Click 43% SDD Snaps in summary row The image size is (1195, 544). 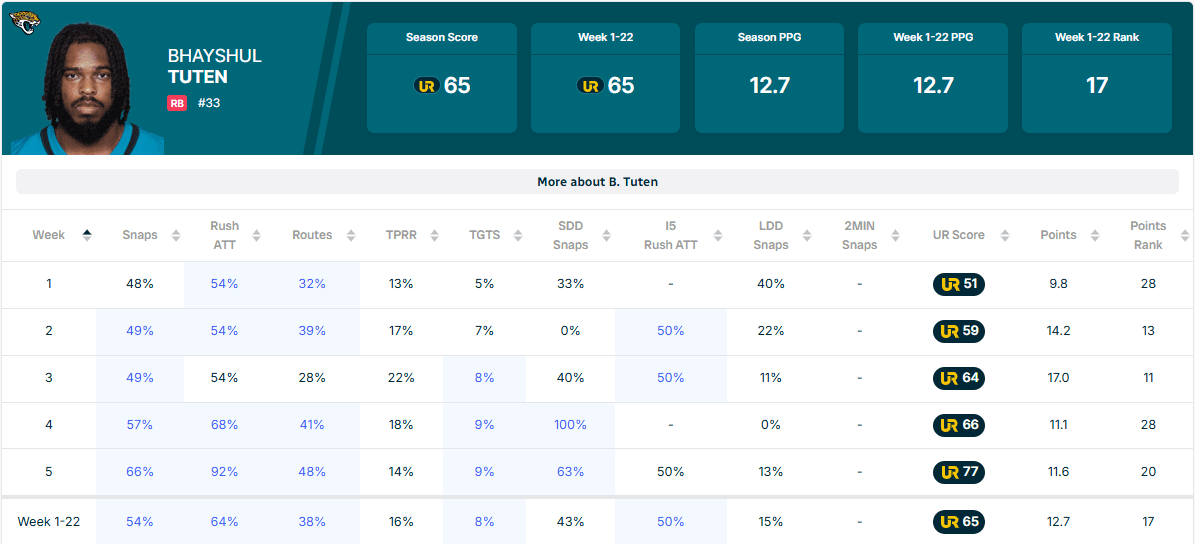(570, 522)
